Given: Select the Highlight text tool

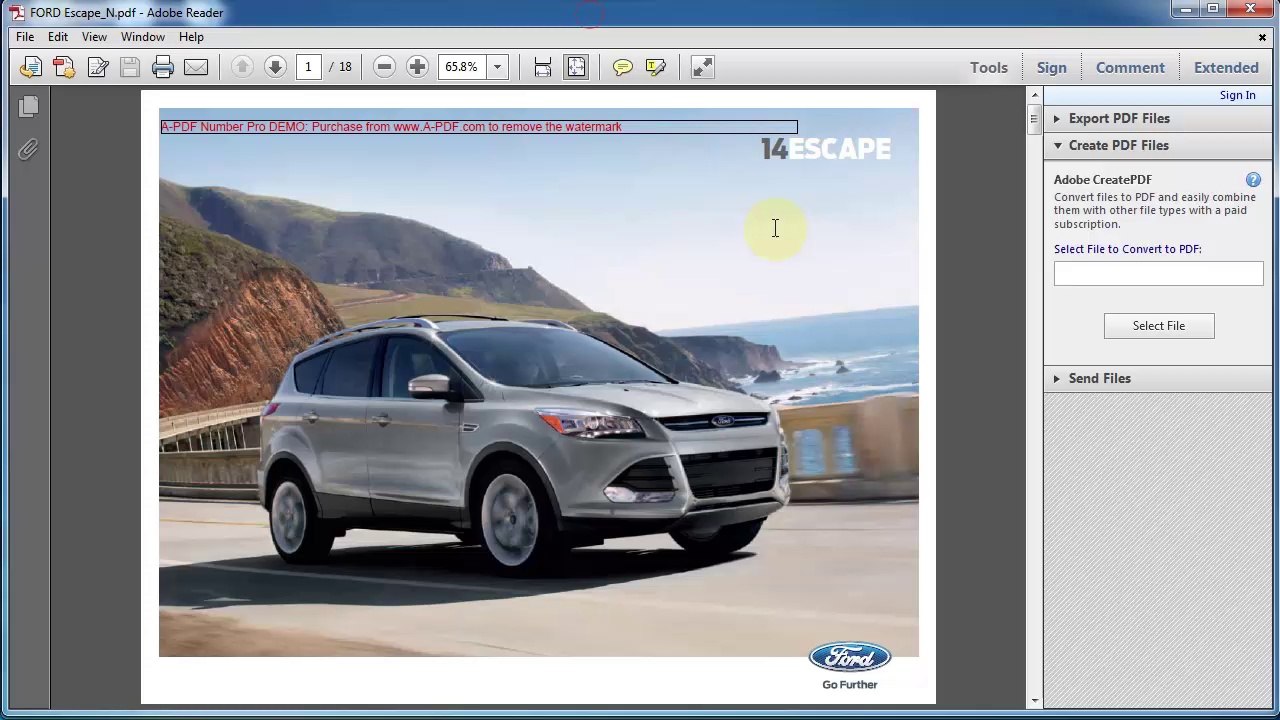Looking at the screenshot, I should point(656,67).
